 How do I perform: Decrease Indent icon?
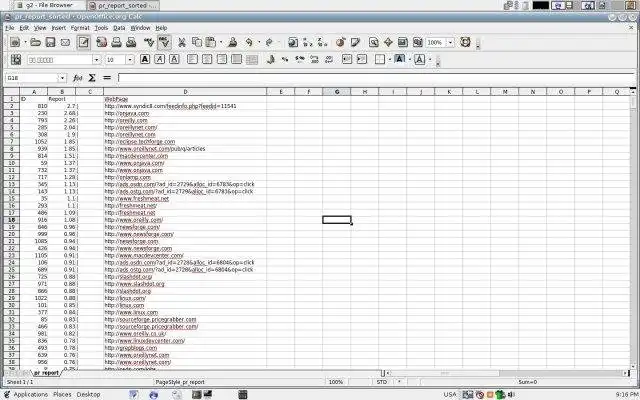(x=347, y=60)
